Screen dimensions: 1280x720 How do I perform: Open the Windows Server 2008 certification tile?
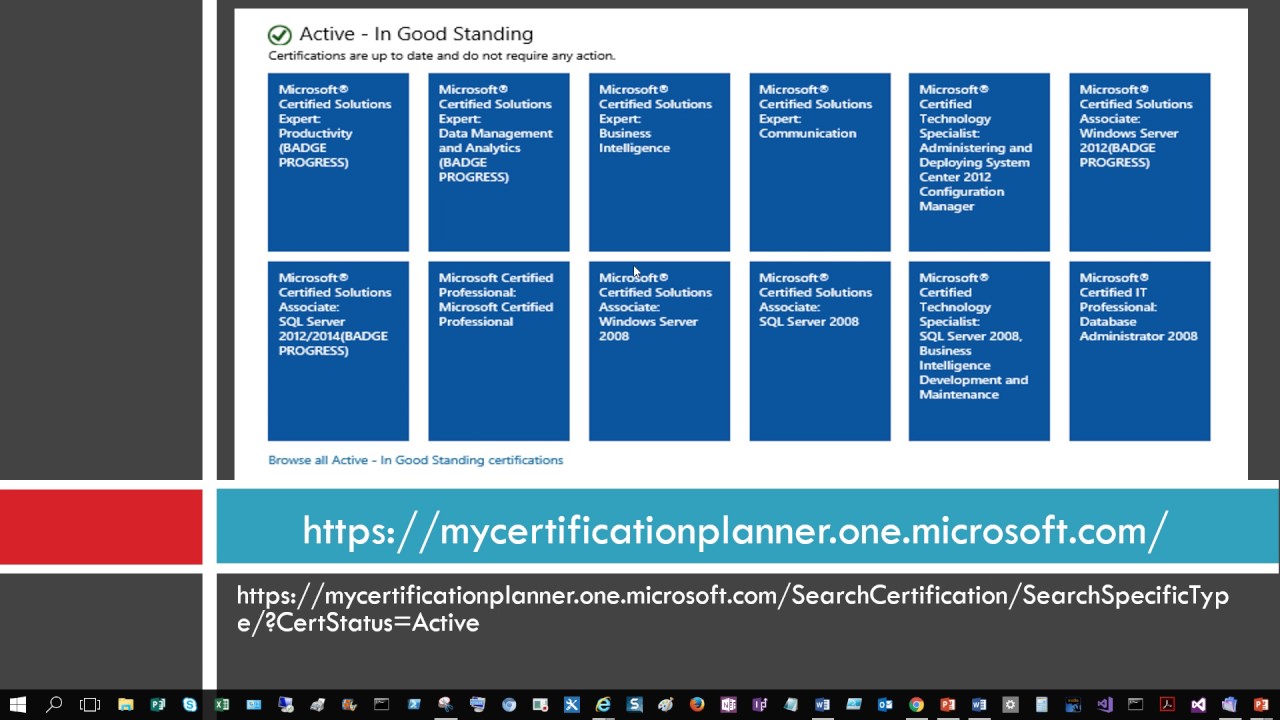click(659, 351)
